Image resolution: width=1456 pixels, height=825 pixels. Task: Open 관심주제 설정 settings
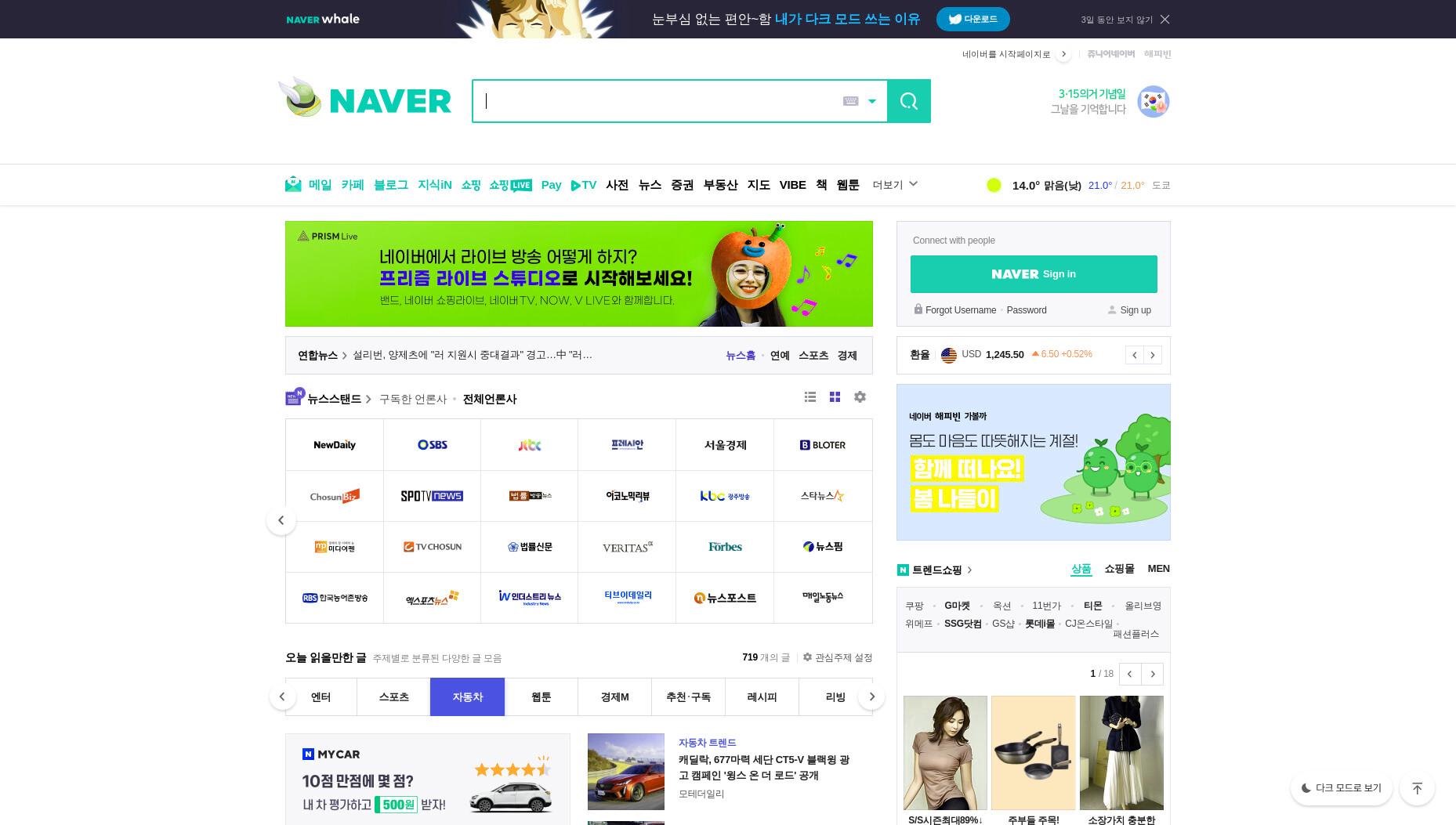tap(838, 657)
